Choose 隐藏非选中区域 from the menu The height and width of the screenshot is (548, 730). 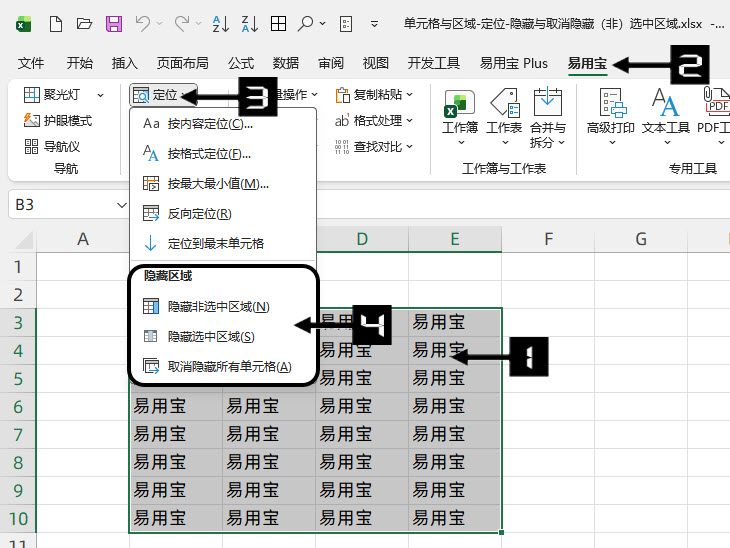(x=218, y=307)
